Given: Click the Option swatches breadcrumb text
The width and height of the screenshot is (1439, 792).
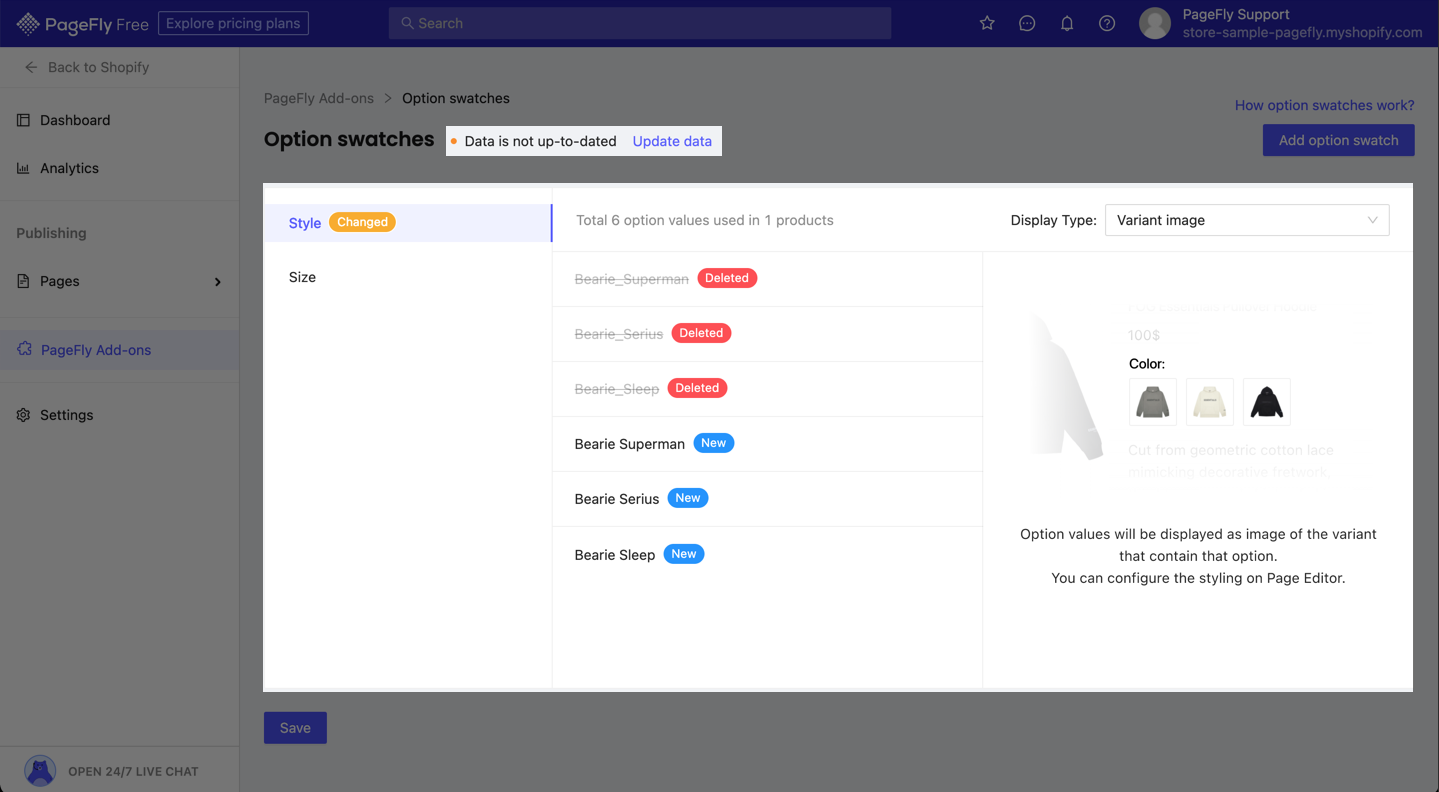Looking at the screenshot, I should pos(456,98).
